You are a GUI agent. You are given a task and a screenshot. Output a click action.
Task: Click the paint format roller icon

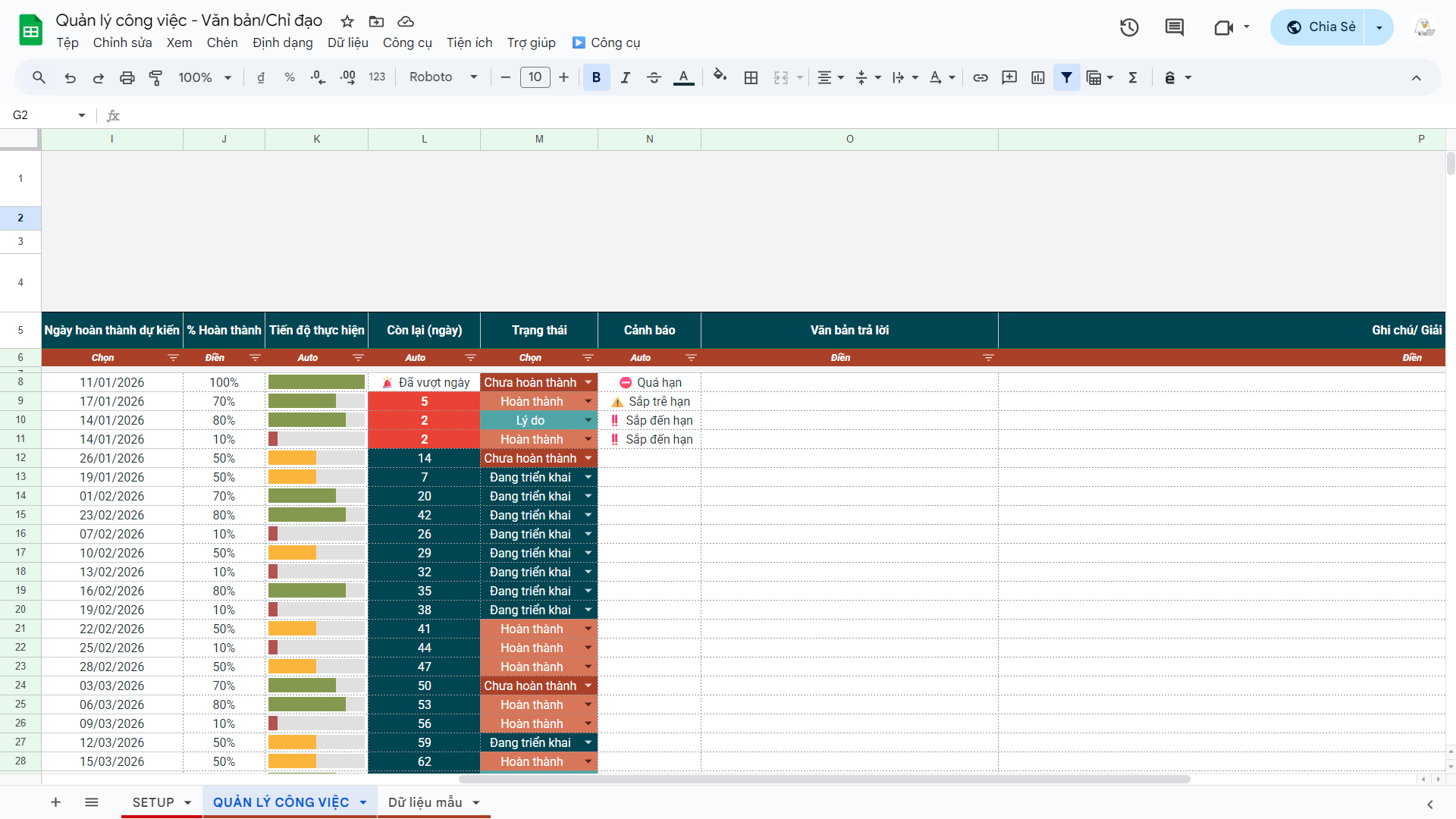155,77
